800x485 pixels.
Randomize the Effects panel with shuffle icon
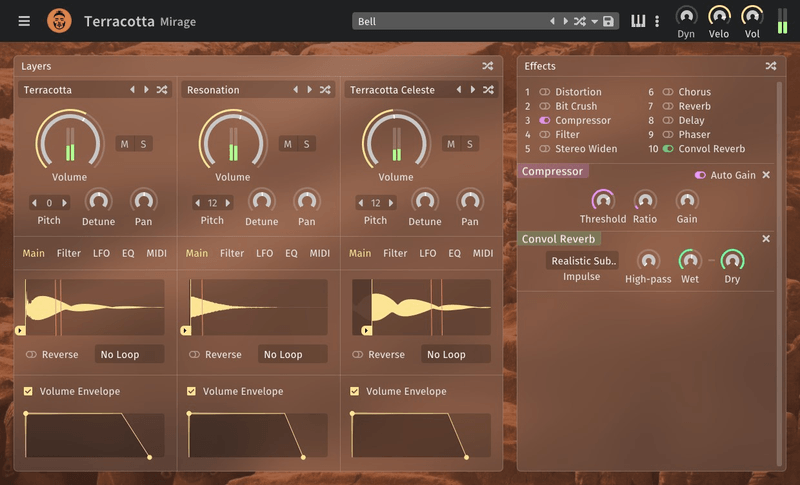coord(771,66)
